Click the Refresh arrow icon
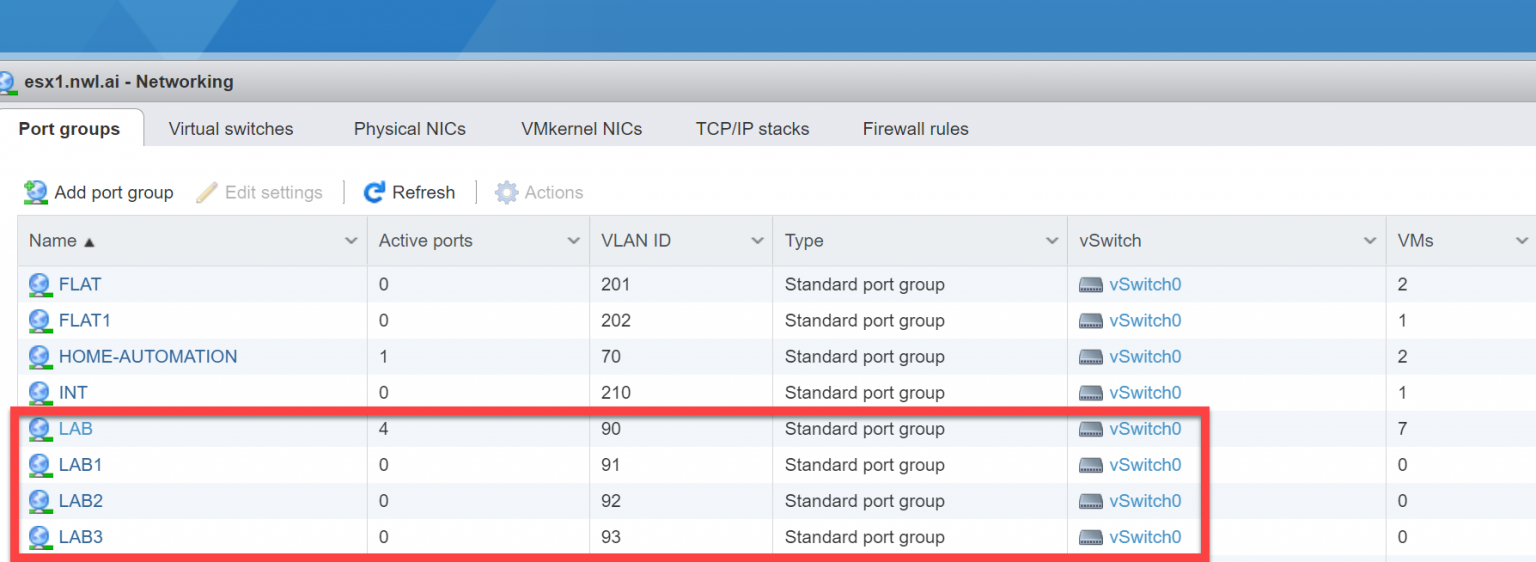The height and width of the screenshot is (562, 1536). click(374, 192)
